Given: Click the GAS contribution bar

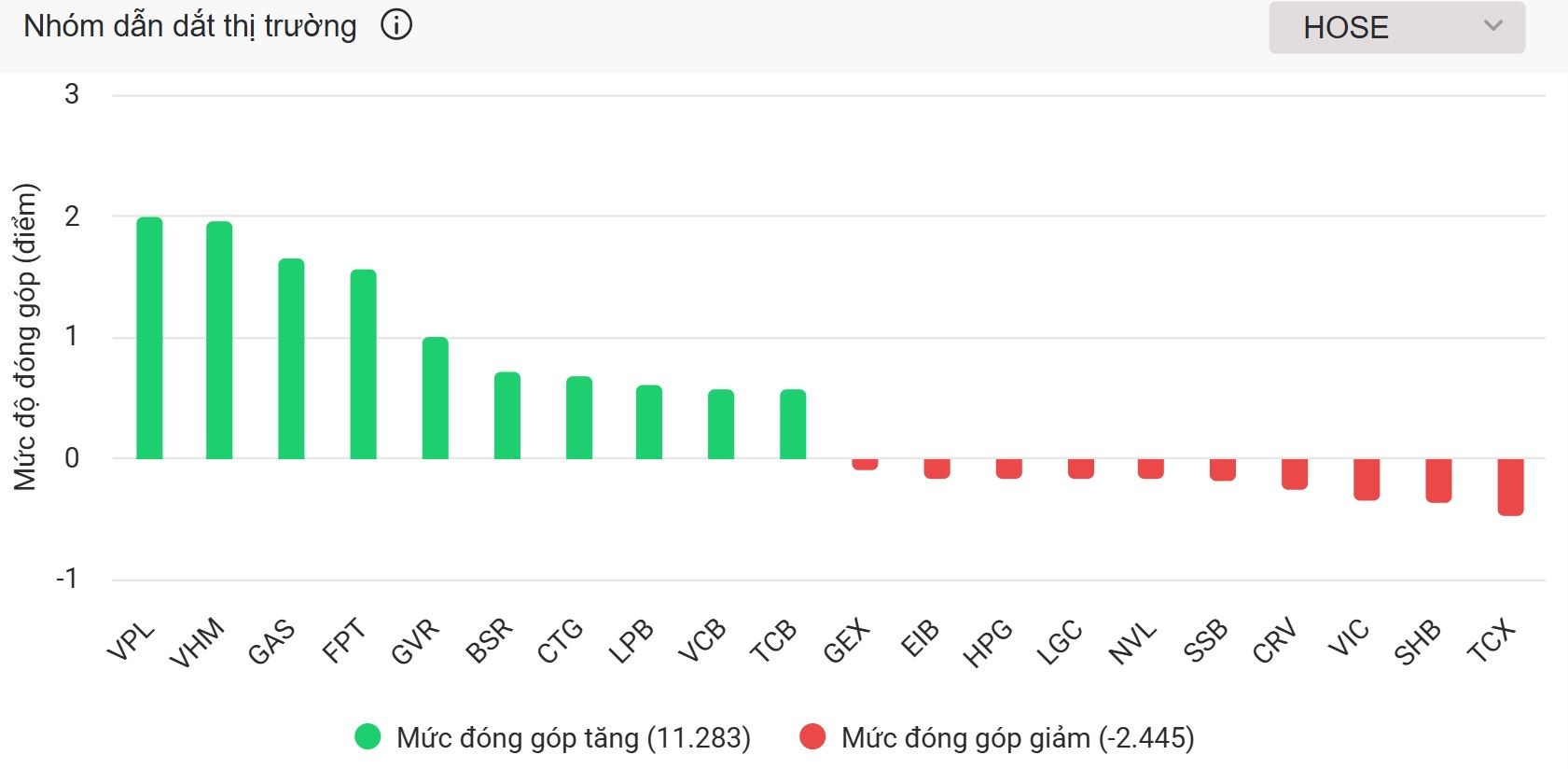Looking at the screenshot, I should pyautogui.click(x=291, y=358).
